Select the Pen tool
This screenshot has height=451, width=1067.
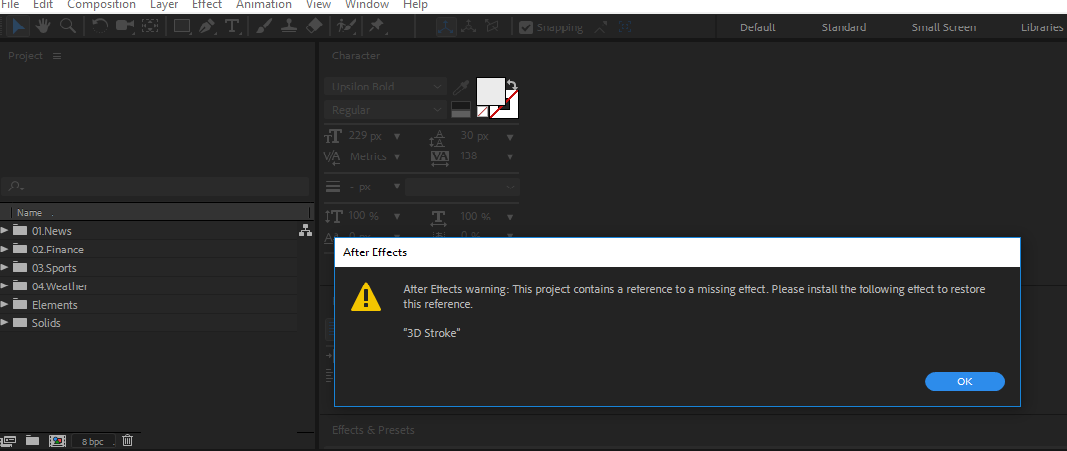point(208,27)
